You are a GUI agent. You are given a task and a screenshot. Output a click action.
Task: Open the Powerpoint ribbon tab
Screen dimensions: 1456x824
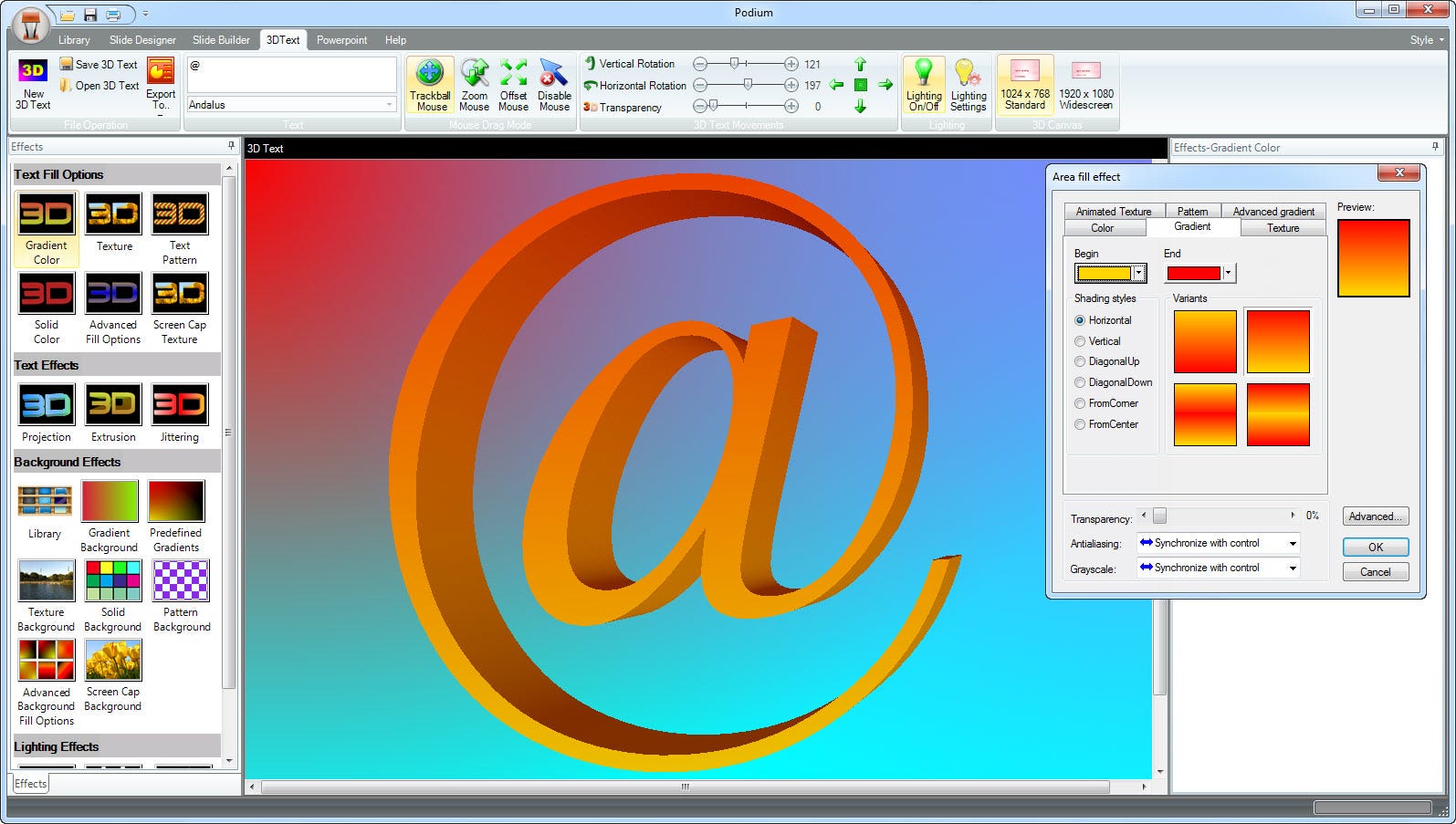pos(341,40)
